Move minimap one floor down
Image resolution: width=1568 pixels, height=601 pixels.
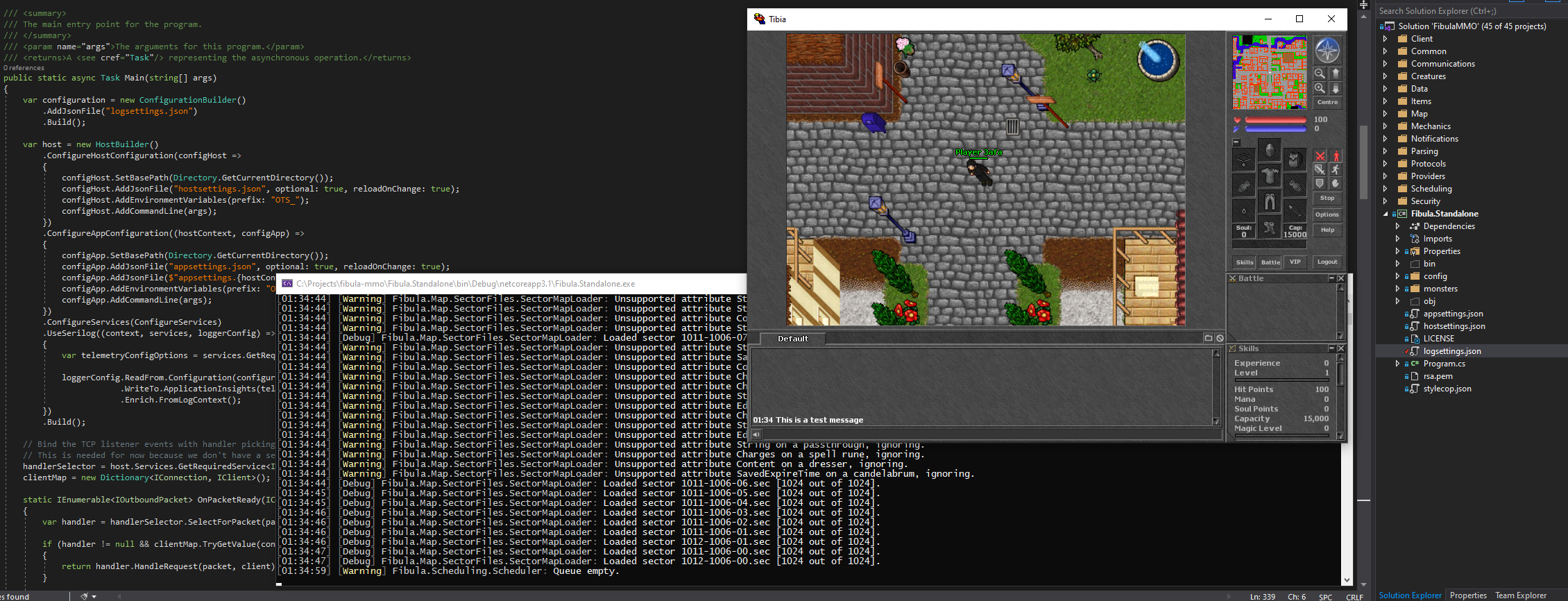click(1336, 88)
